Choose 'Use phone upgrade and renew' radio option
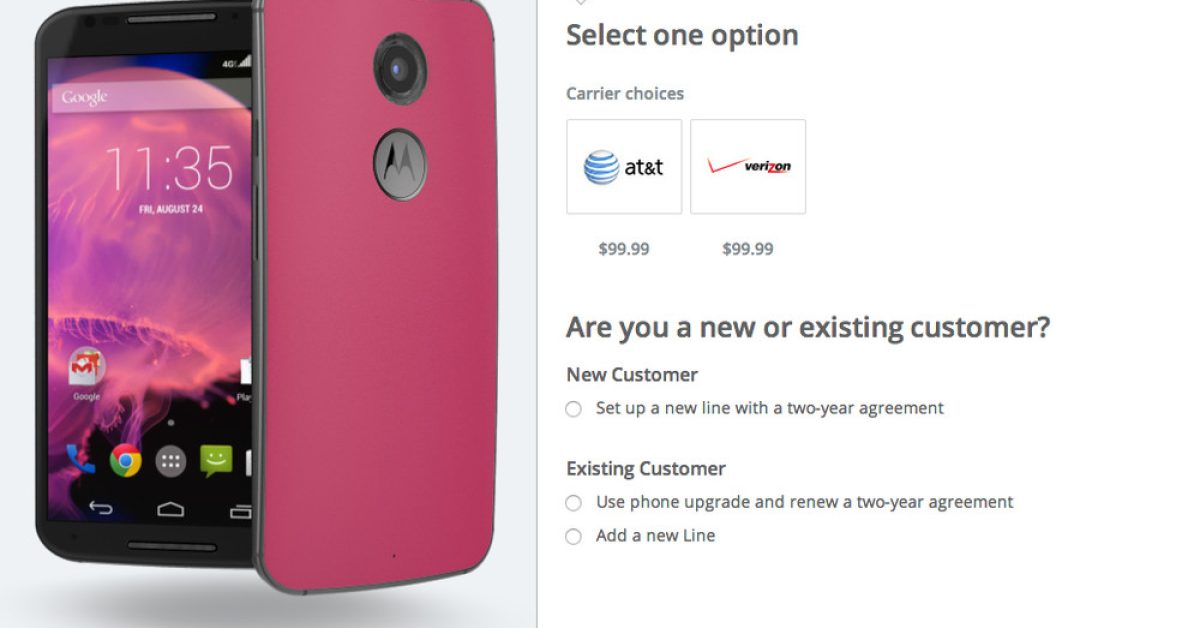The height and width of the screenshot is (628, 1200). pyautogui.click(x=573, y=503)
